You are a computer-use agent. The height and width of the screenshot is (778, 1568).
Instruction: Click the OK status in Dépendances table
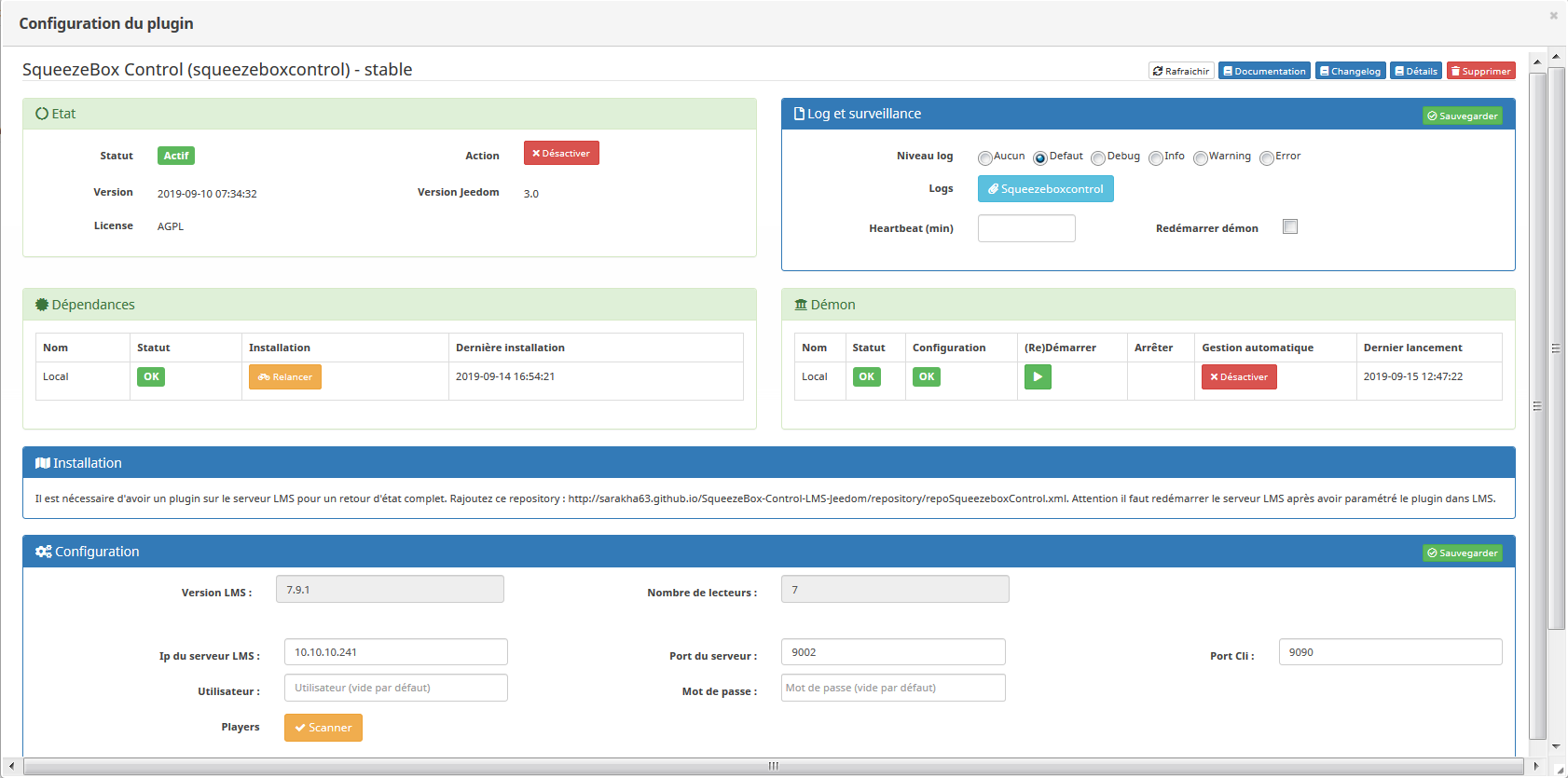point(151,376)
